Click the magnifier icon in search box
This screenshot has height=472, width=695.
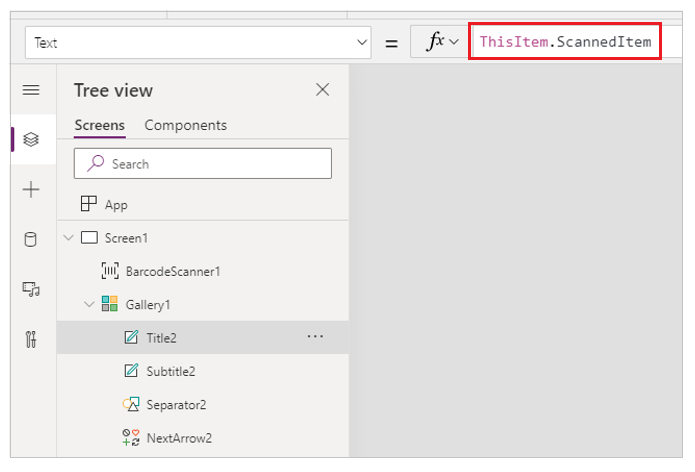pos(95,163)
